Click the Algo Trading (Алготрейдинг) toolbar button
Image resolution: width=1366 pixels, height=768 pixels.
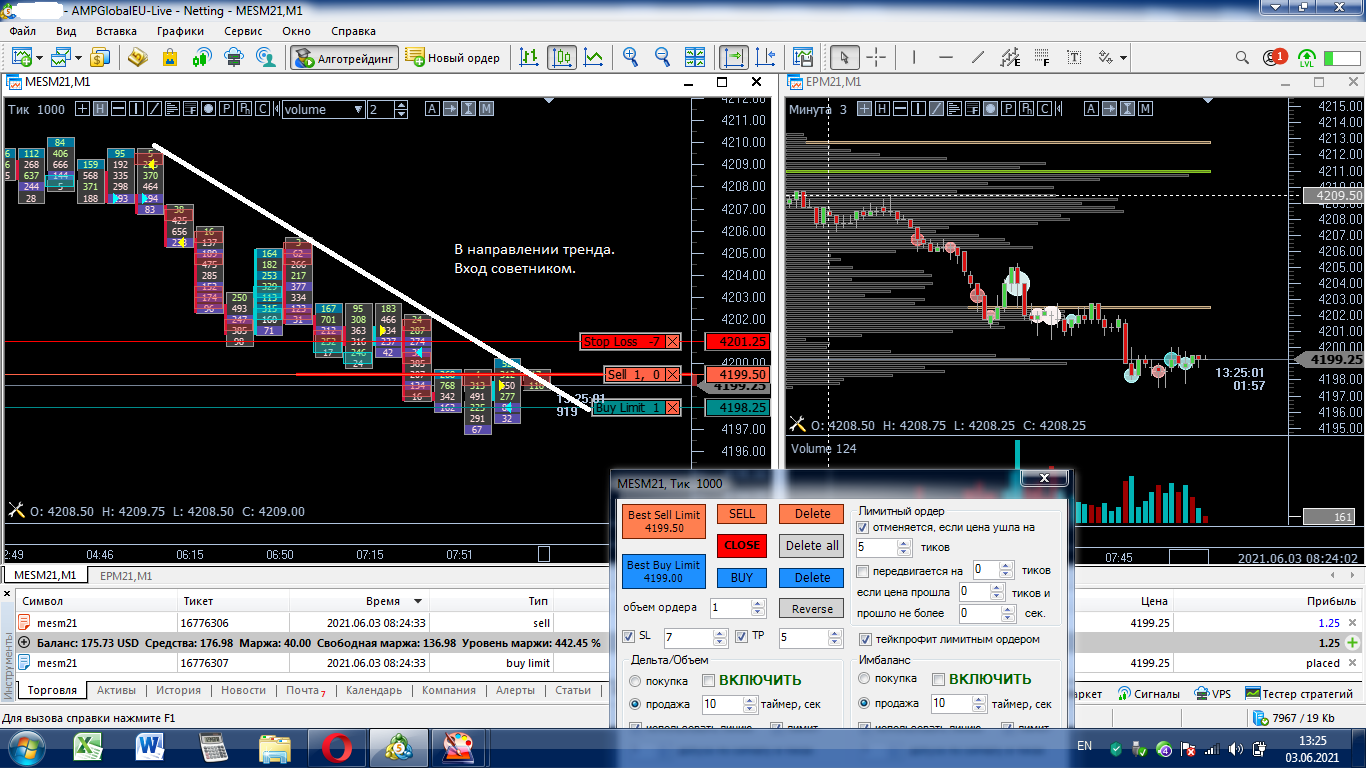click(345, 58)
